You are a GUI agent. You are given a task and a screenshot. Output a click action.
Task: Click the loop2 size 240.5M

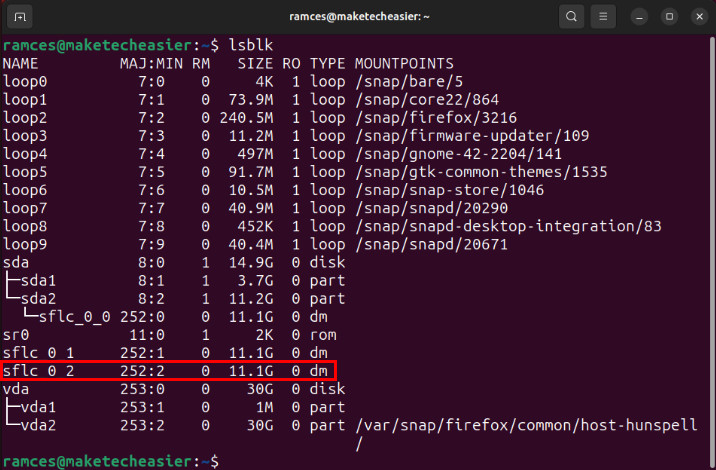247,118
